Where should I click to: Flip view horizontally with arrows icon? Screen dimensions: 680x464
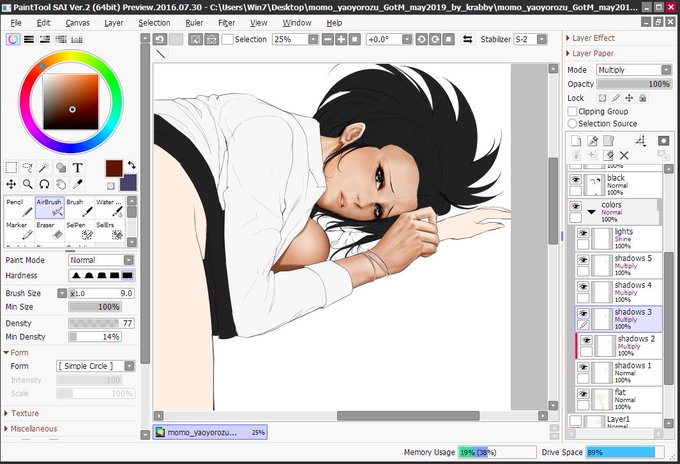click(x=468, y=39)
